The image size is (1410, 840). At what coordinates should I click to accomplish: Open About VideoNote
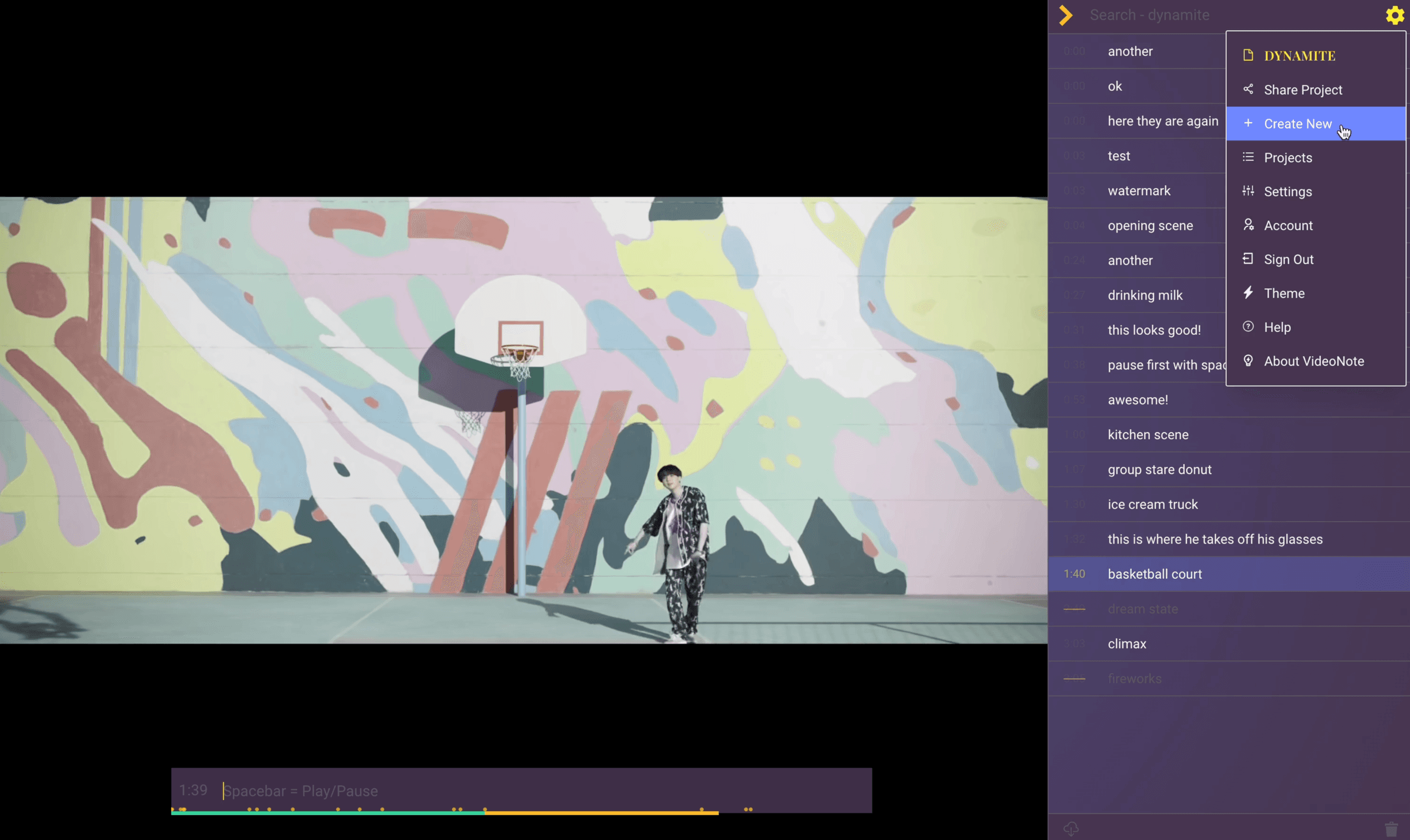tap(1313, 361)
